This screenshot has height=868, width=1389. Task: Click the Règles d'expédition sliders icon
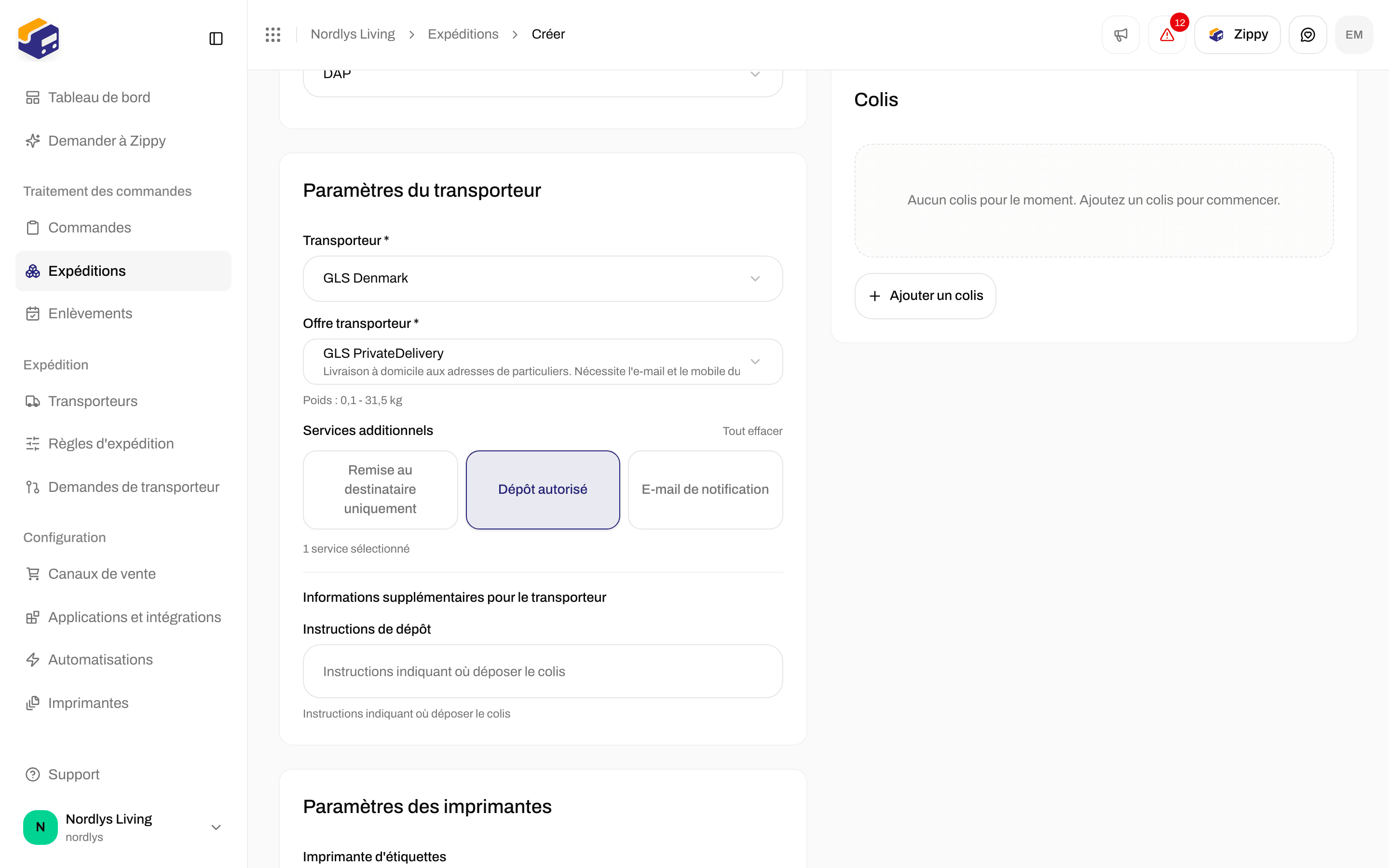[x=33, y=444]
